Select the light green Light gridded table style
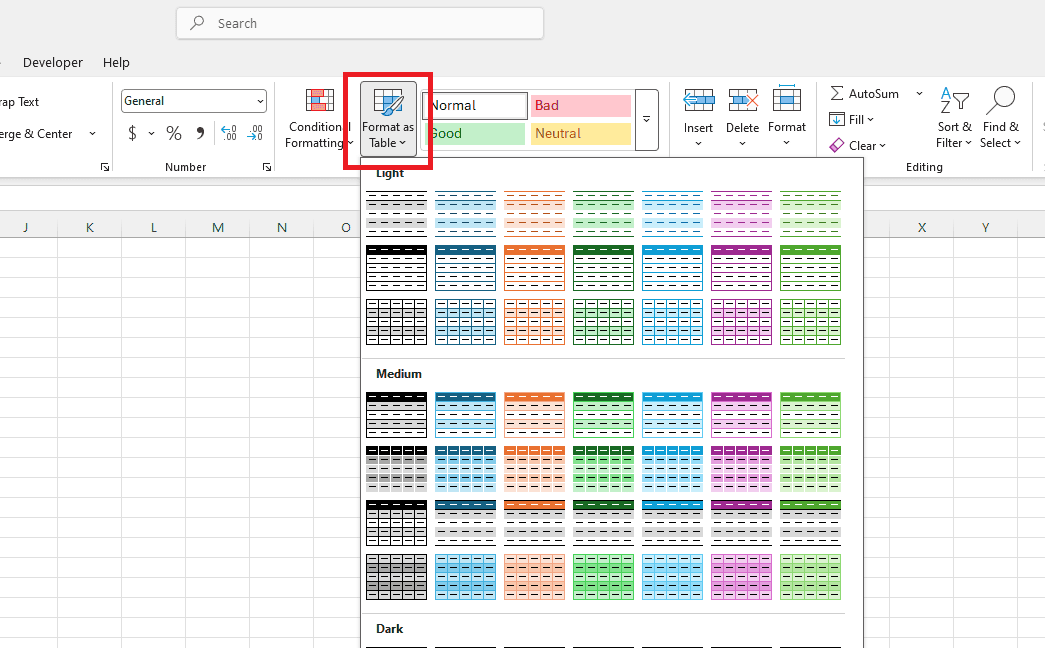 [810, 322]
